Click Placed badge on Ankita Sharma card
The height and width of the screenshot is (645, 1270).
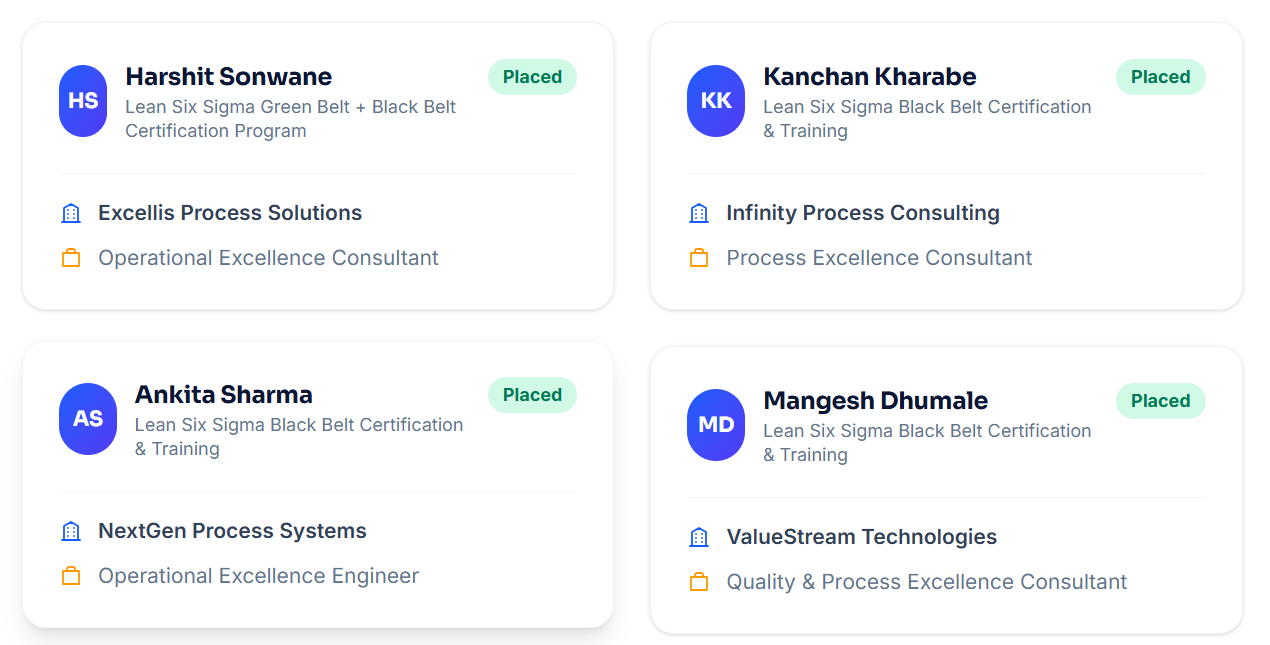[x=532, y=395]
